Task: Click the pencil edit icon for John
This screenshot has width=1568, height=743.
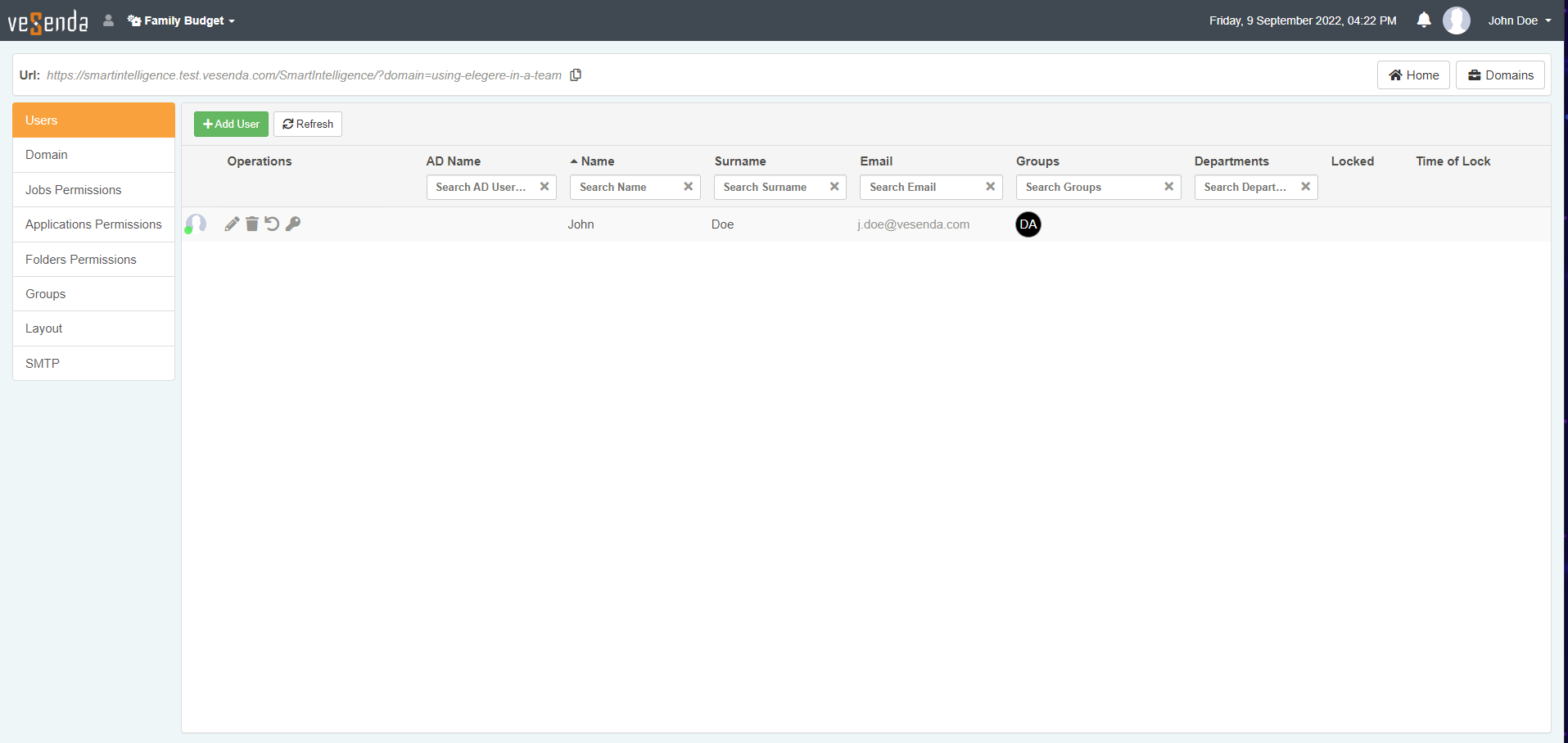Action: (x=232, y=224)
